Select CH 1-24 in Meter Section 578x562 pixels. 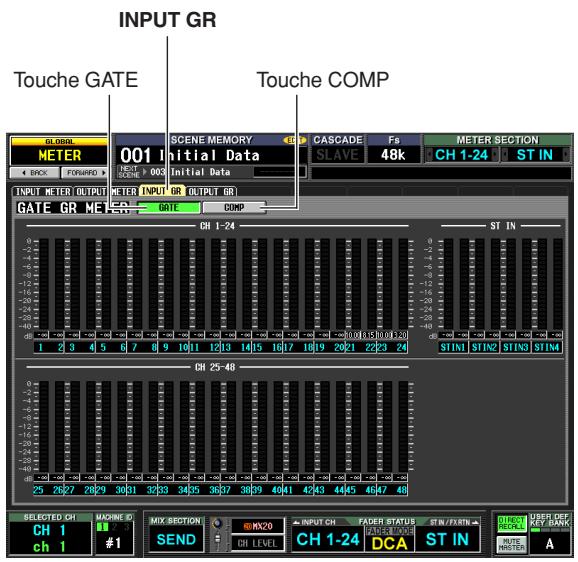point(461,155)
